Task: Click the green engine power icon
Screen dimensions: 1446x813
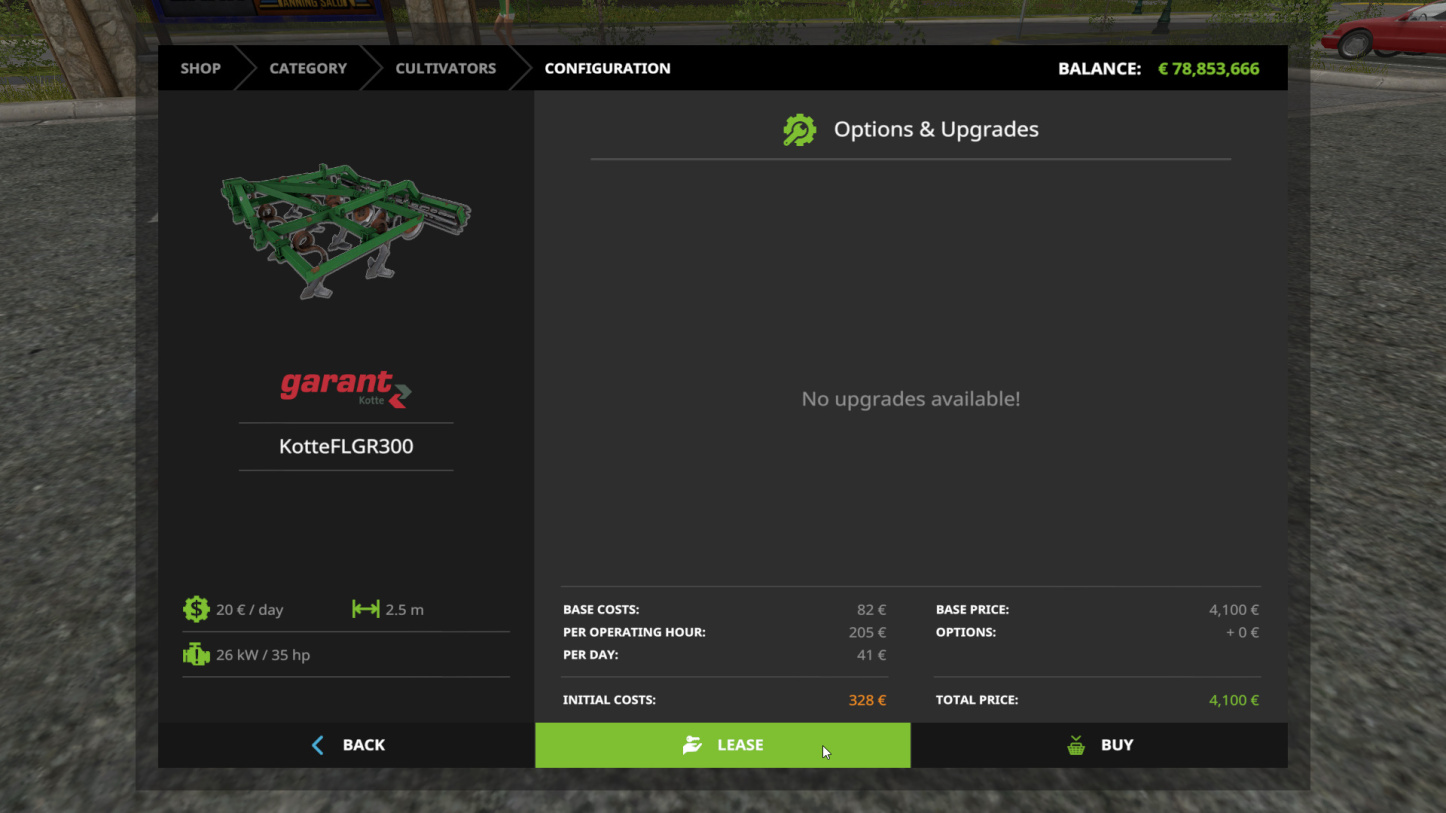Action: click(196, 655)
